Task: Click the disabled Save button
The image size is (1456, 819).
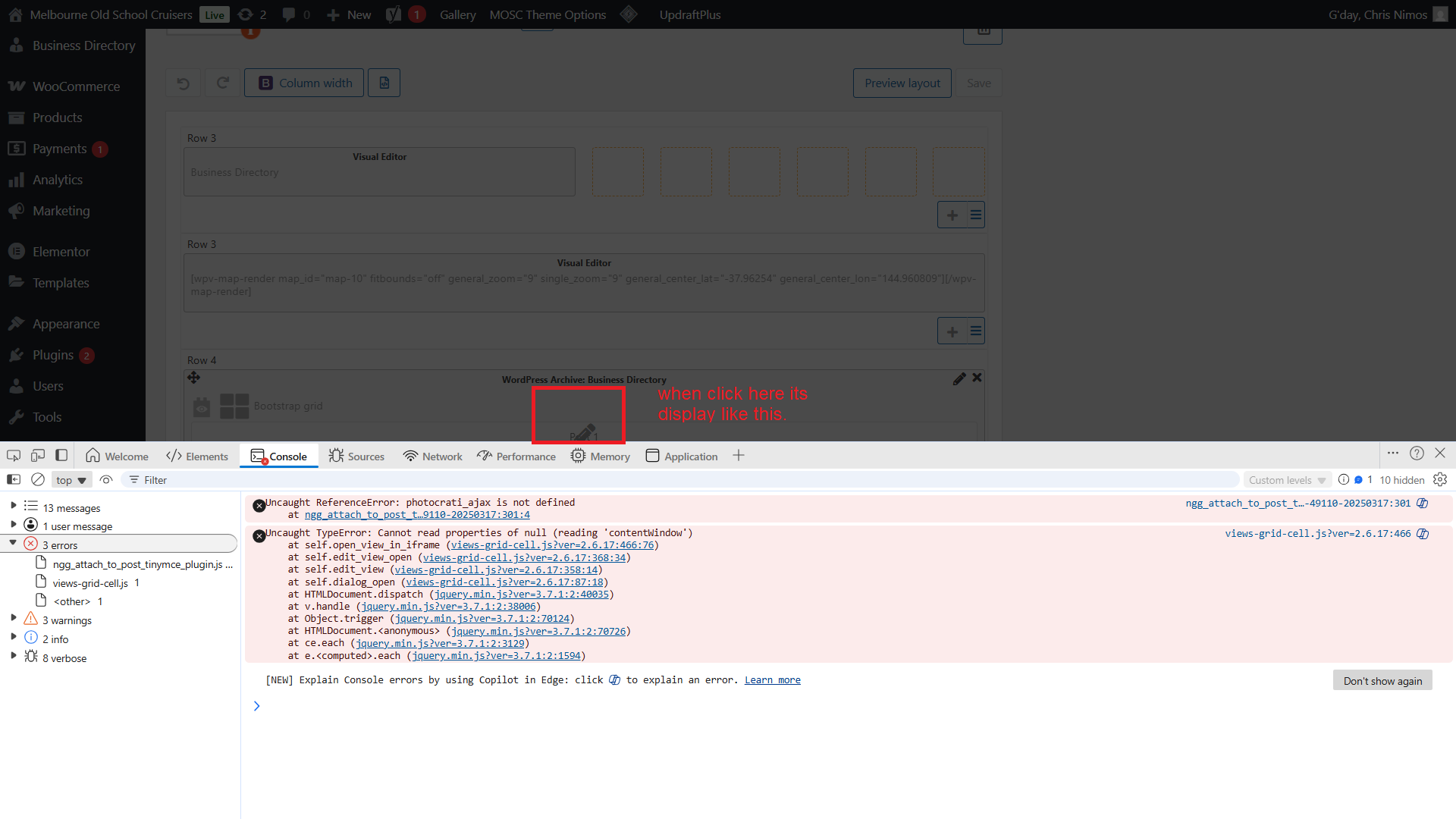Action: coord(979,83)
